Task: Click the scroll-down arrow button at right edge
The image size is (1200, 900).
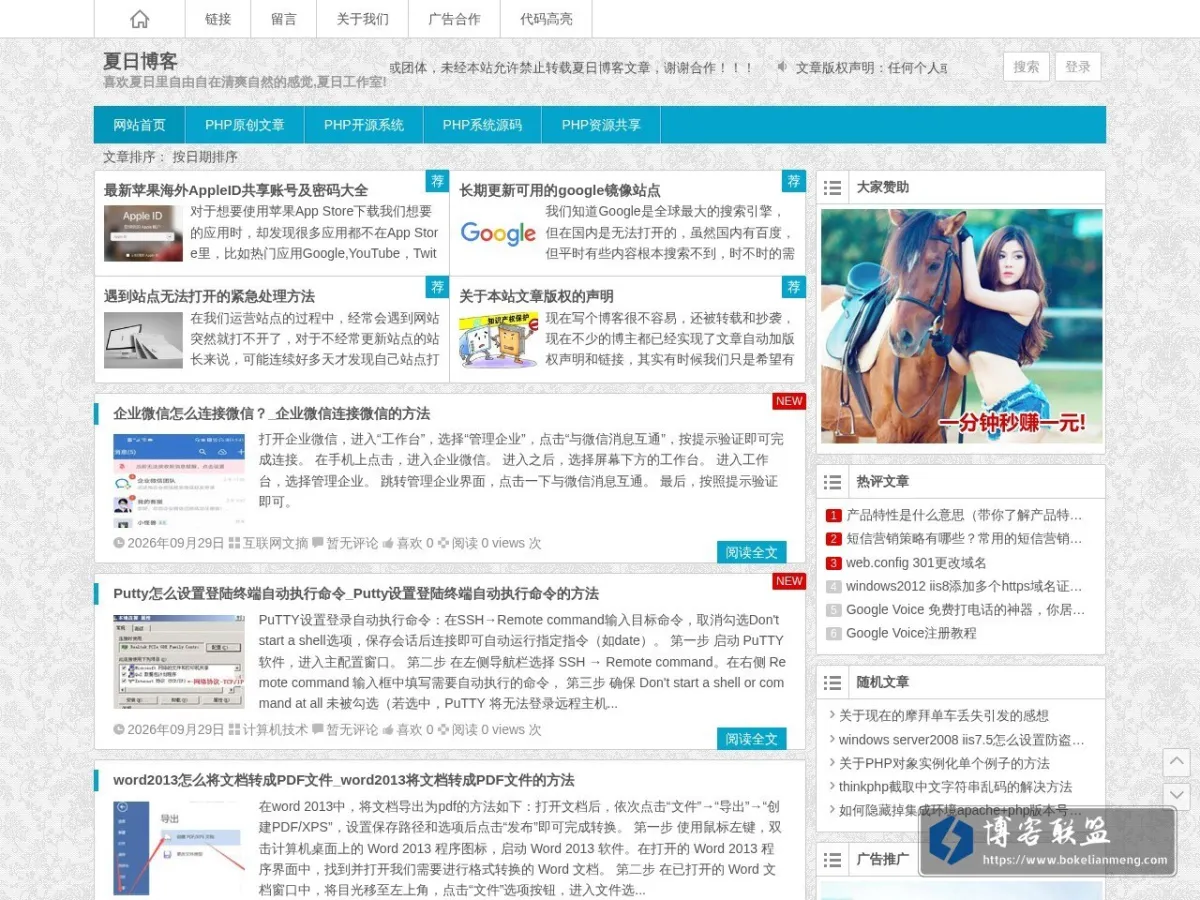Action: [x=1176, y=796]
